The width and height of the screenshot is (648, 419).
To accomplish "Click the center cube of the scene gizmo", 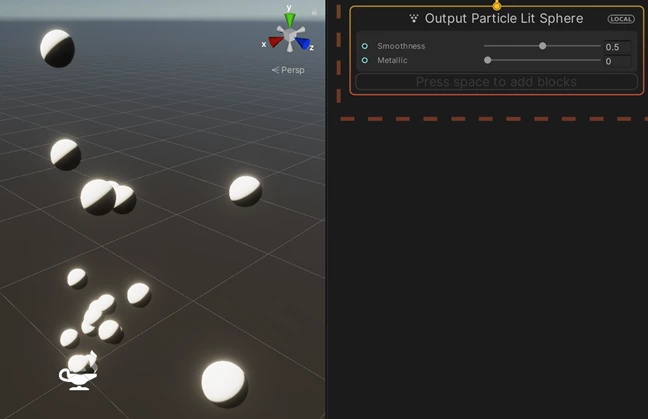I will point(289,34).
